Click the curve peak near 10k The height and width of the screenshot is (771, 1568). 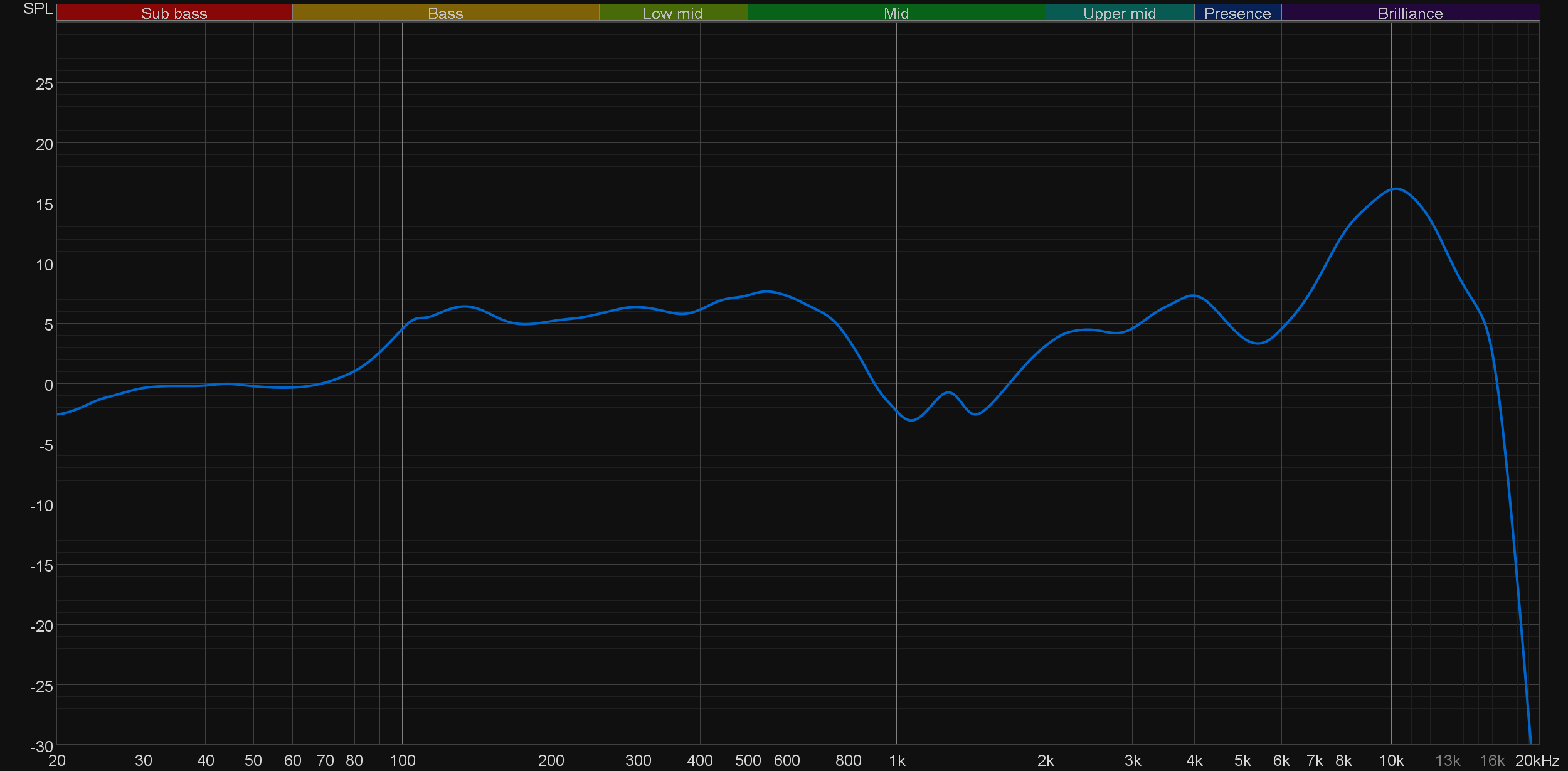click(x=1395, y=188)
